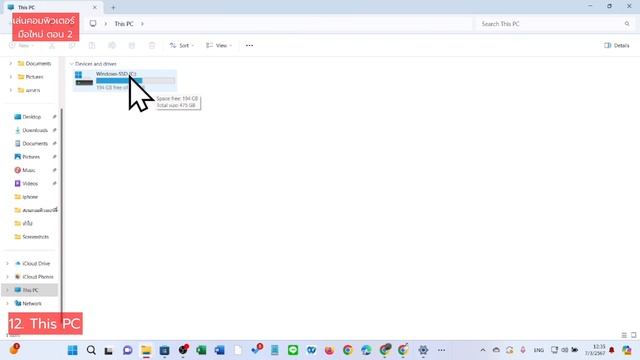Click ENG language indicator in the tray
The image size is (640, 360).
539,350
